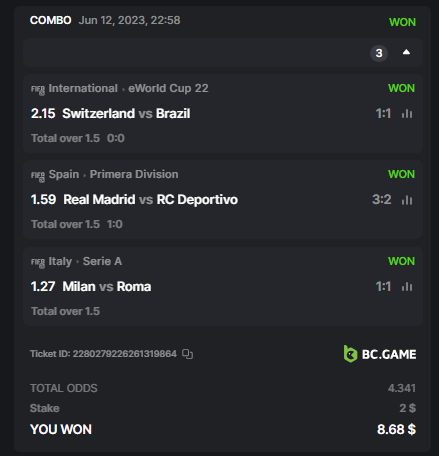
Task: Open statistics icon for Milan vs Roma
Action: [x=407, y=286]
